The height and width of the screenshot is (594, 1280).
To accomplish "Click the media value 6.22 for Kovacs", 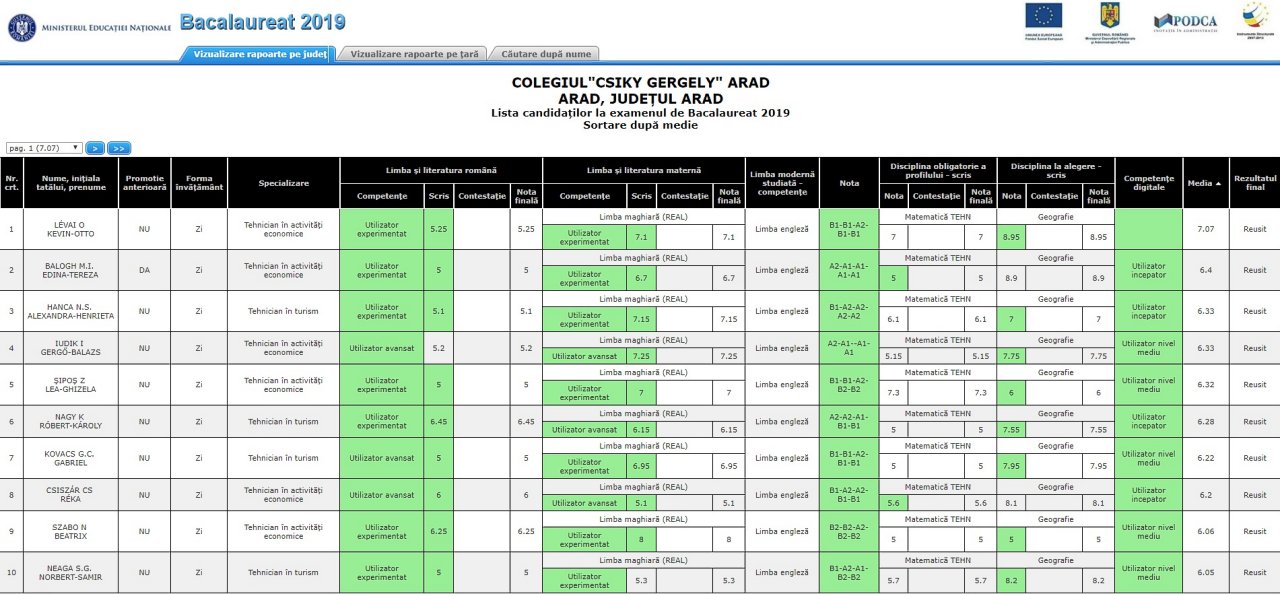I will point(1205,458).
